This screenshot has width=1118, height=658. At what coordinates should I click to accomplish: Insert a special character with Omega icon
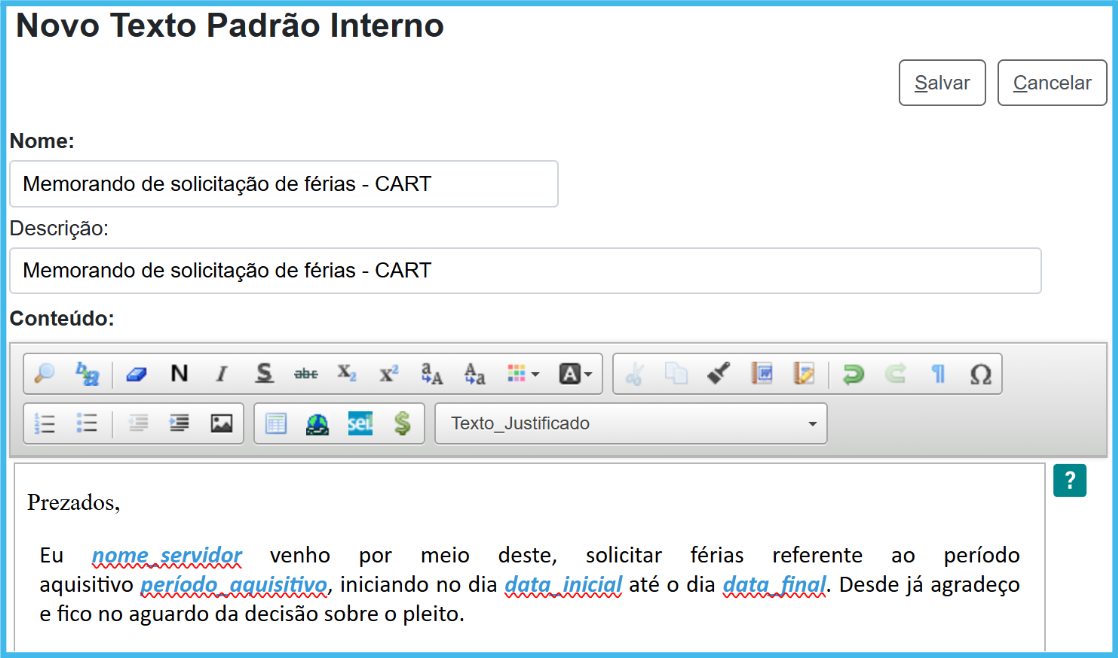(980, 374)
